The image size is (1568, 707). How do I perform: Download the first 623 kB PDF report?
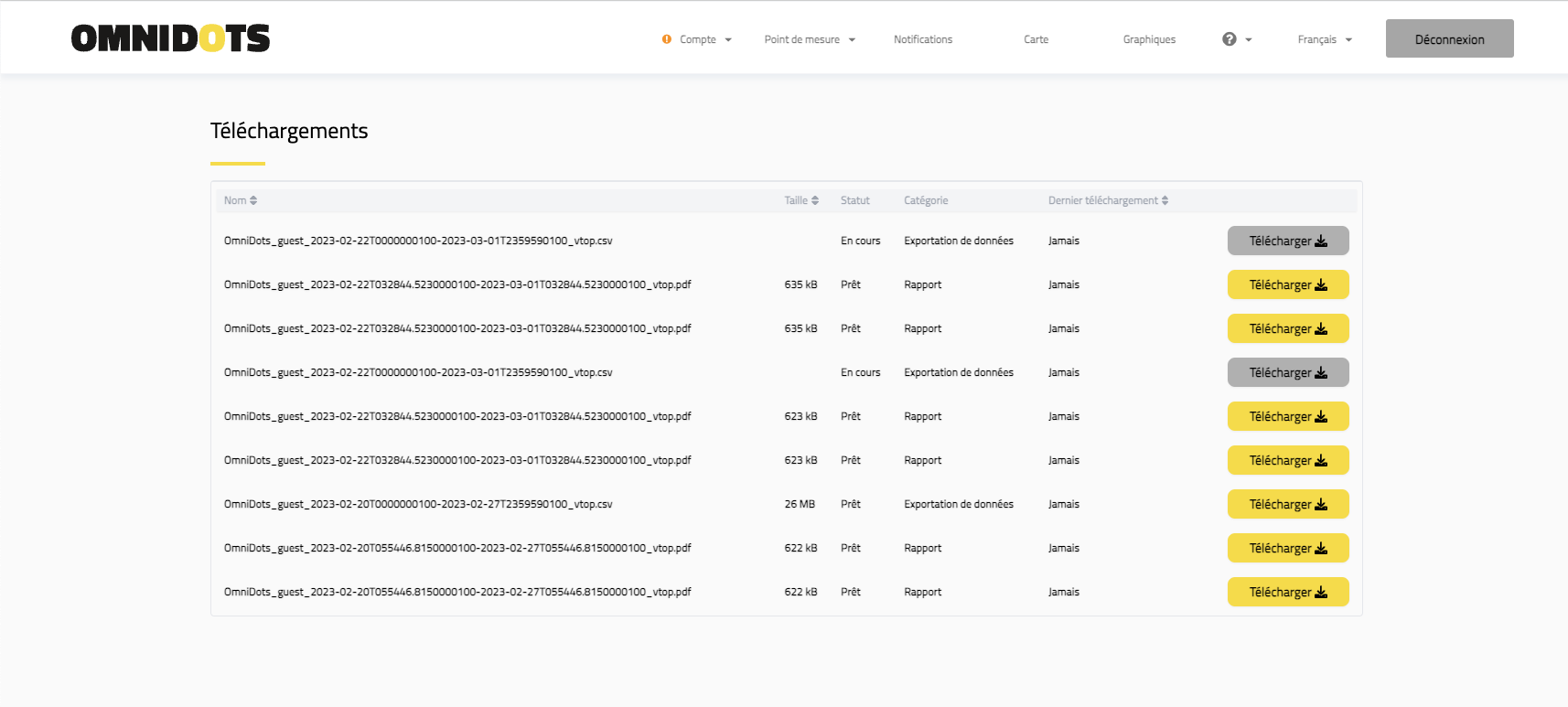[x=1287, y=416]
